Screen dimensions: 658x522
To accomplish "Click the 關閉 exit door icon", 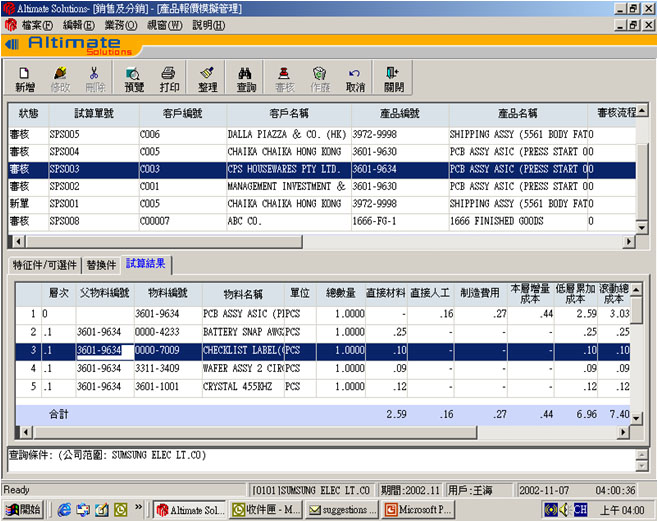I will pyautogui.click(x=393, y=79).
